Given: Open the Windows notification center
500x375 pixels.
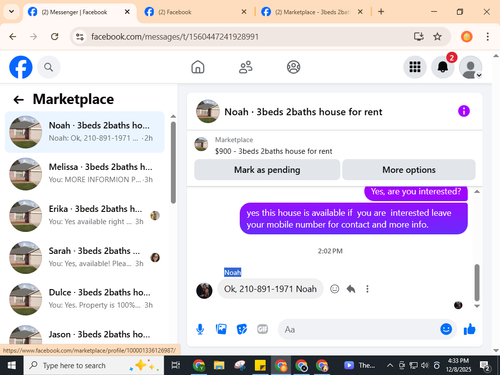Looking at the screenshot, I should click(484, 366).
